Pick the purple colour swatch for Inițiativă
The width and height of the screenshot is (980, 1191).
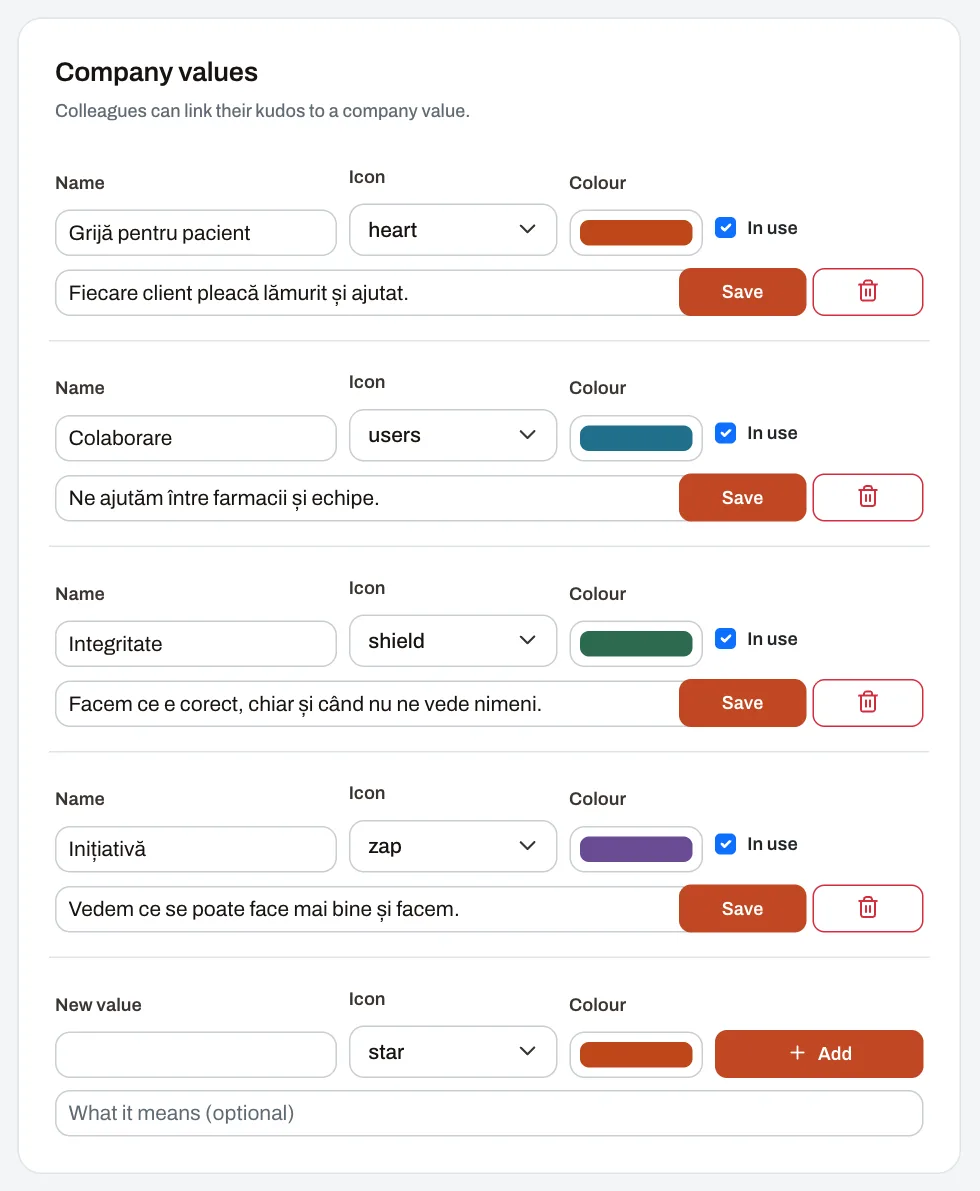pos(636,849)
